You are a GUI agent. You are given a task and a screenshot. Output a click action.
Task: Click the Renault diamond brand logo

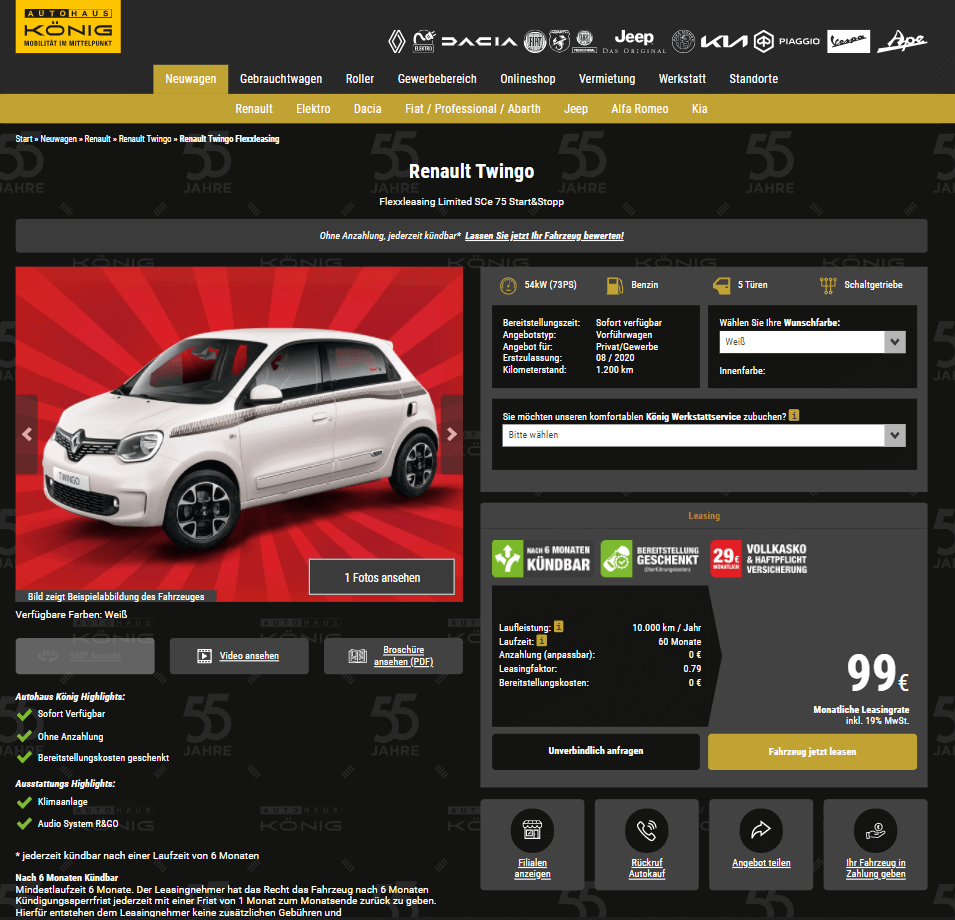click(x=396, y=41)
